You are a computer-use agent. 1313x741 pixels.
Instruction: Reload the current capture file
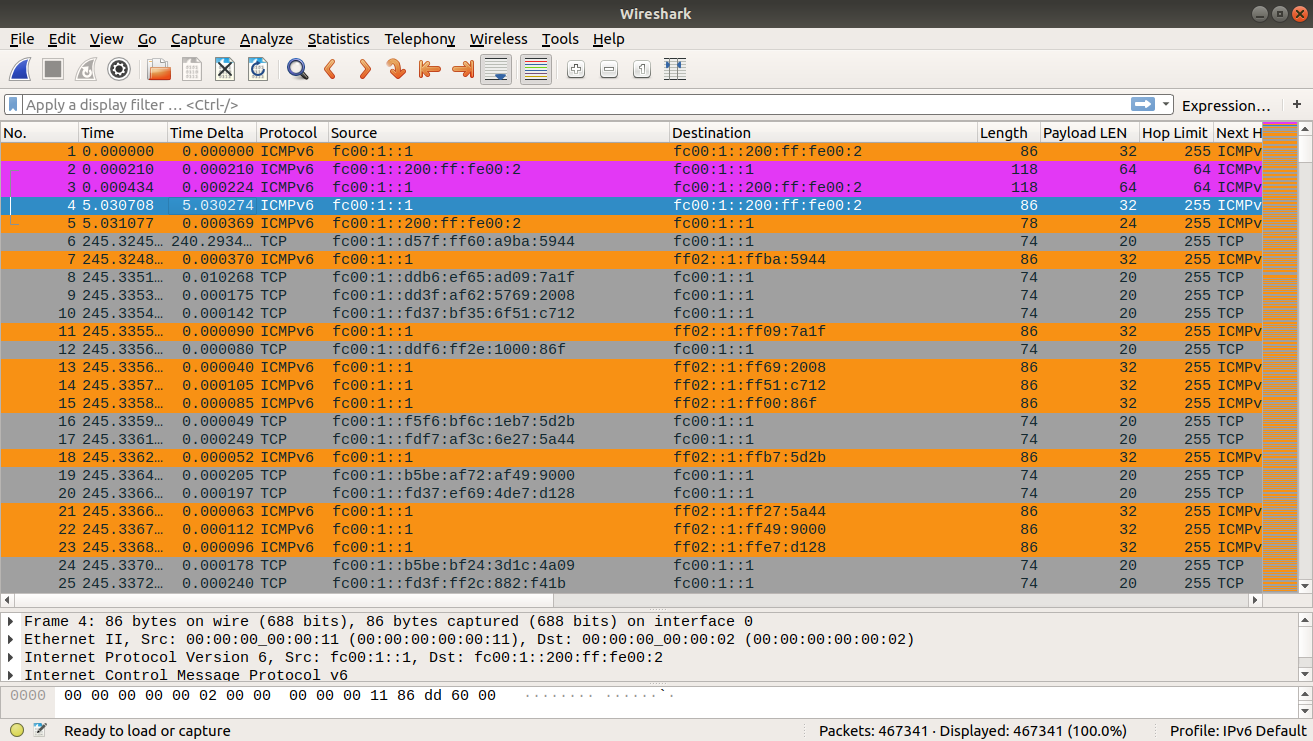pos(257,69)
